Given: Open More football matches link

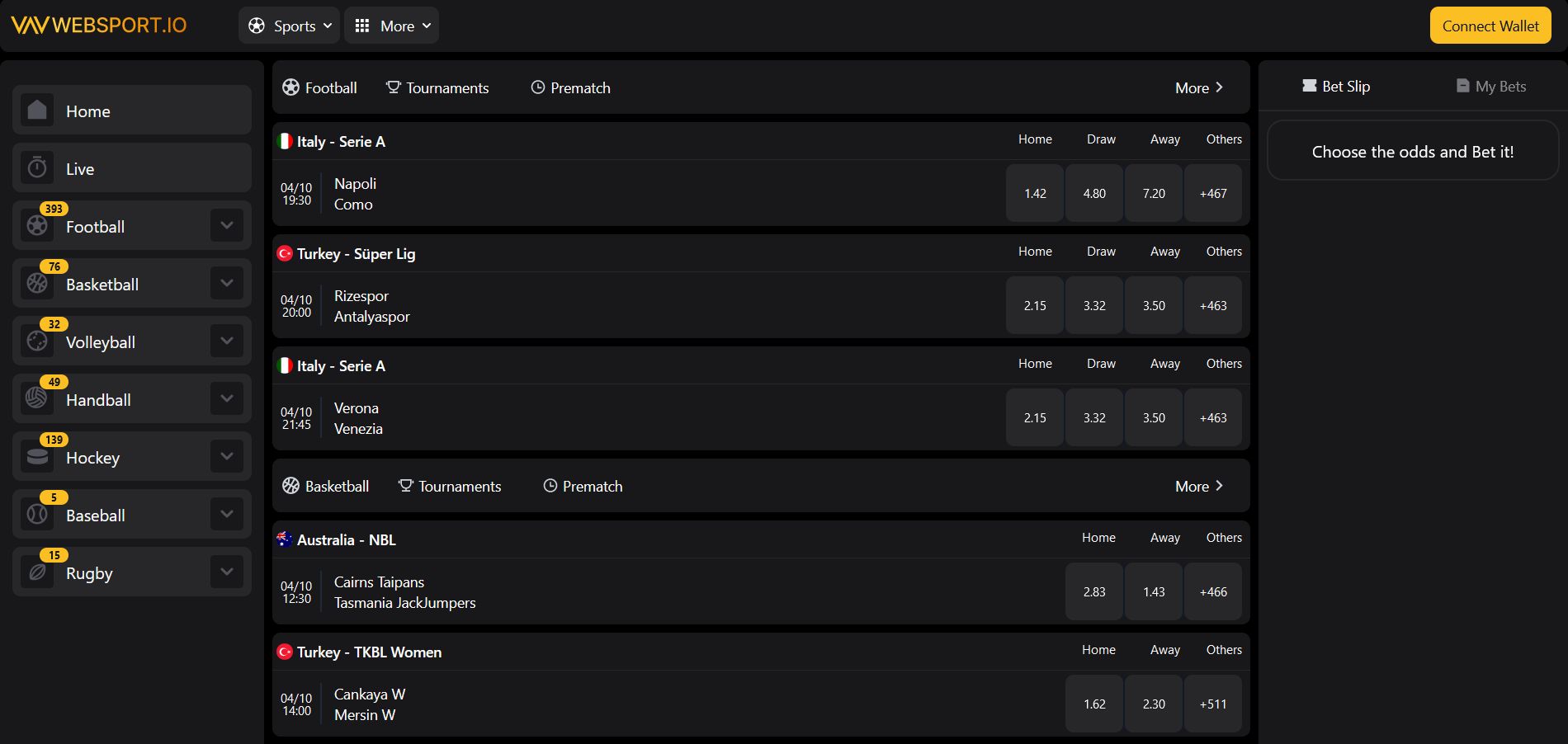Looking at the screenshot, I should click(x=1198, y=87).
